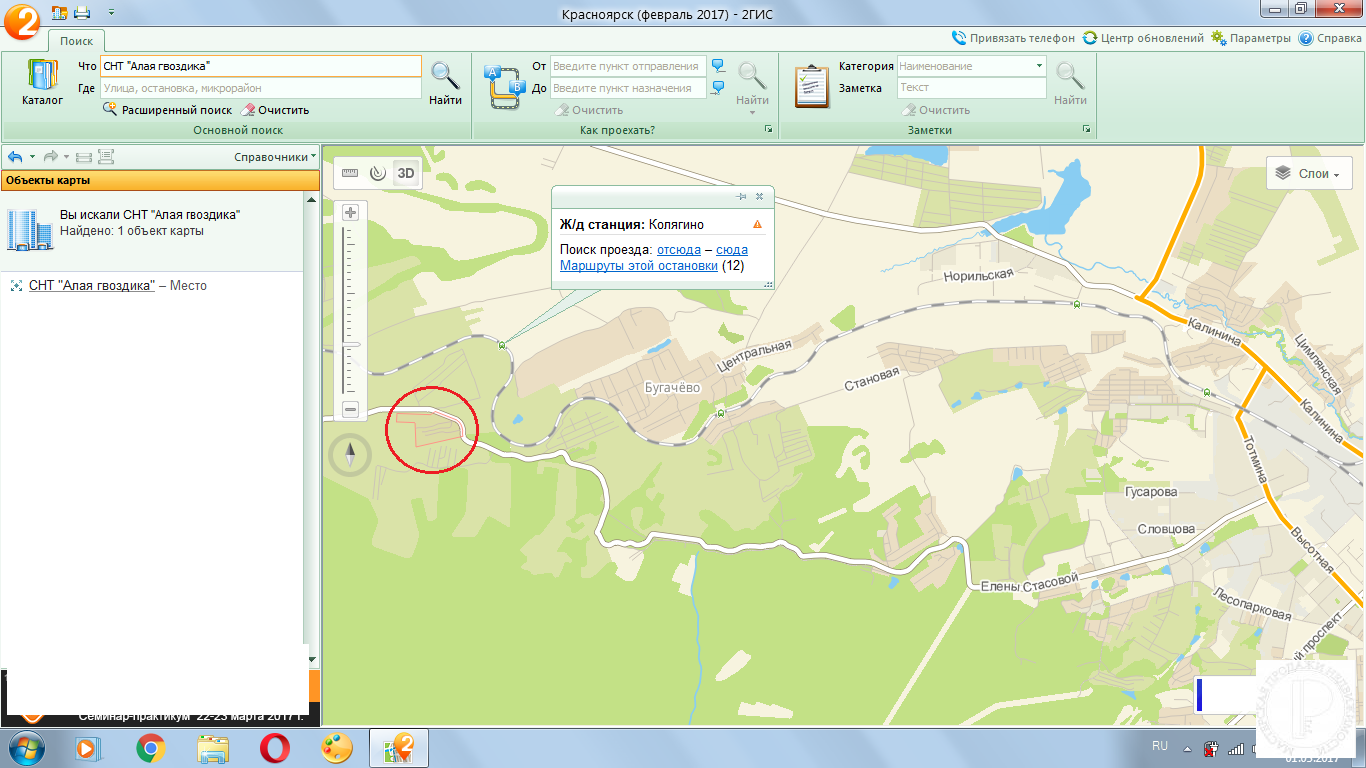The image size is (1366, 768).
Task: Open the Слои layers dropdown
Action: click(x=1309, y=174)
